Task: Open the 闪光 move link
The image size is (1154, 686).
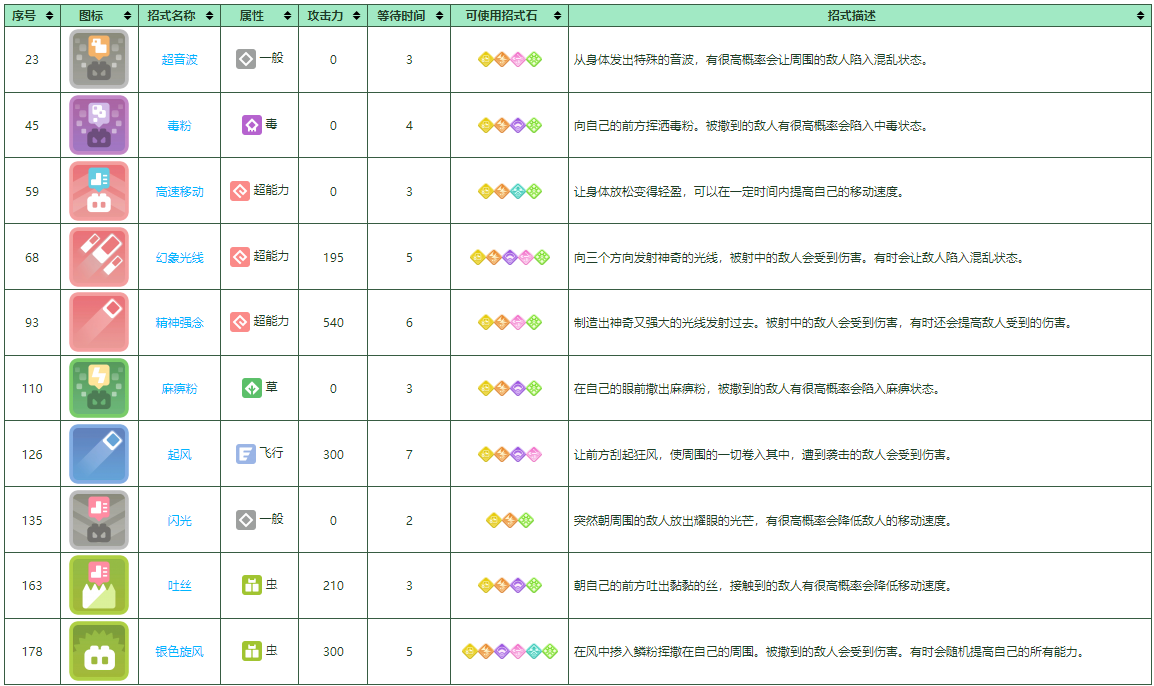Action: point(180,520)
